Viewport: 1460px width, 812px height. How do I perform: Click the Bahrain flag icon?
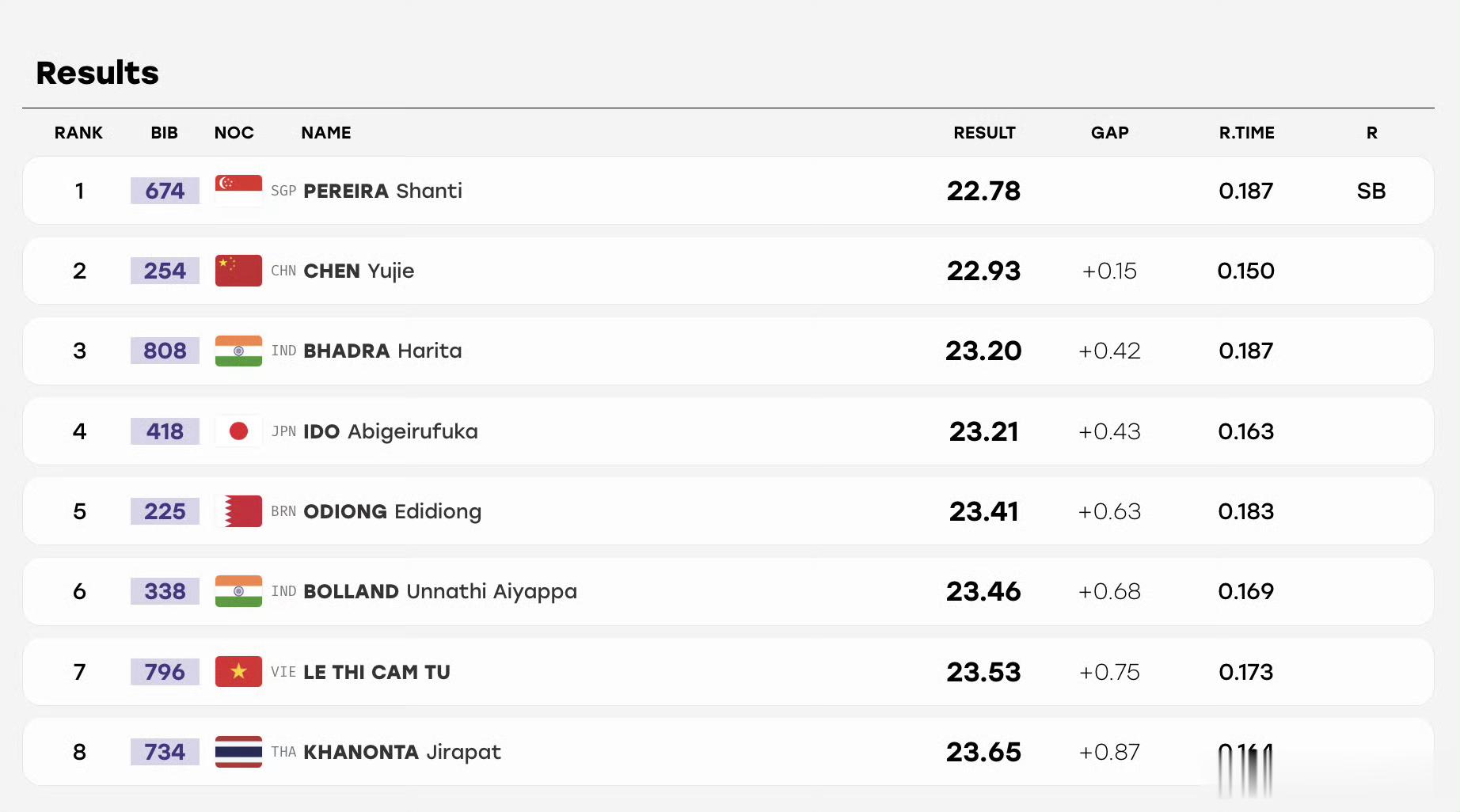click(238, 511)
